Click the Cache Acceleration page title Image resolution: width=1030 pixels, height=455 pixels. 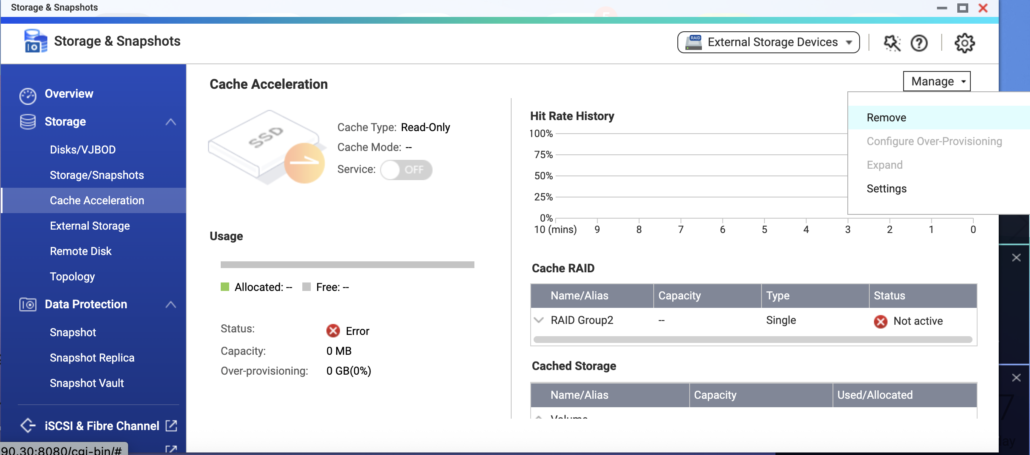pyautogui.click(x=269, y=84)
